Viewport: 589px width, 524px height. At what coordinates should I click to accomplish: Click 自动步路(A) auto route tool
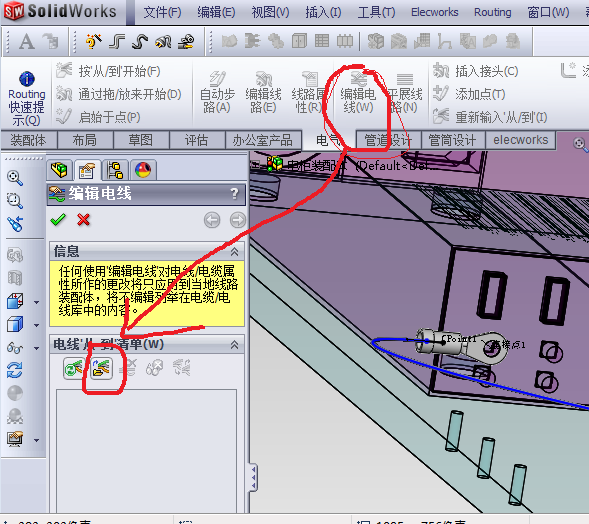click(x=217, y=93)
